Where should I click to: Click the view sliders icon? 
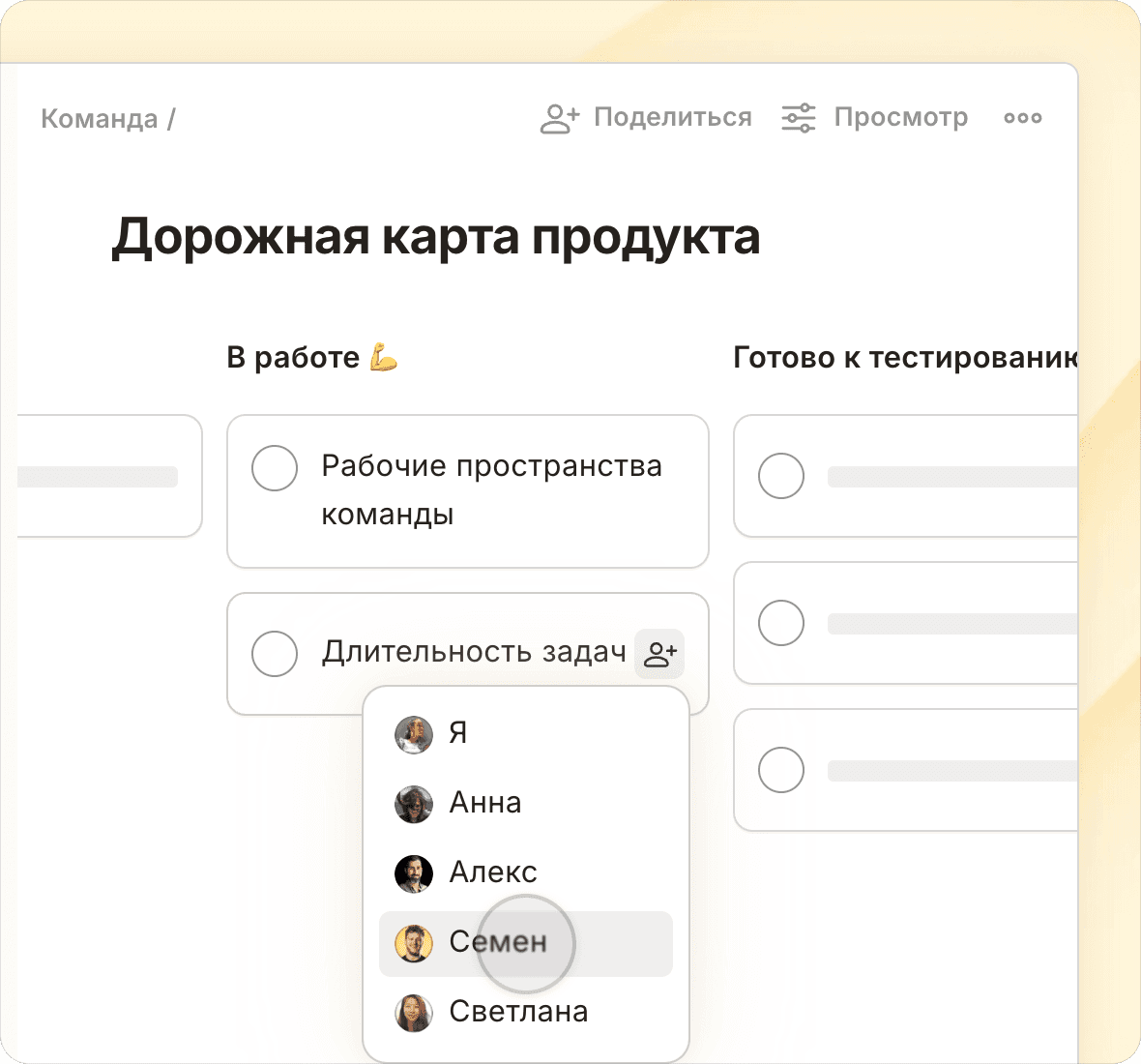coord(799,118)
